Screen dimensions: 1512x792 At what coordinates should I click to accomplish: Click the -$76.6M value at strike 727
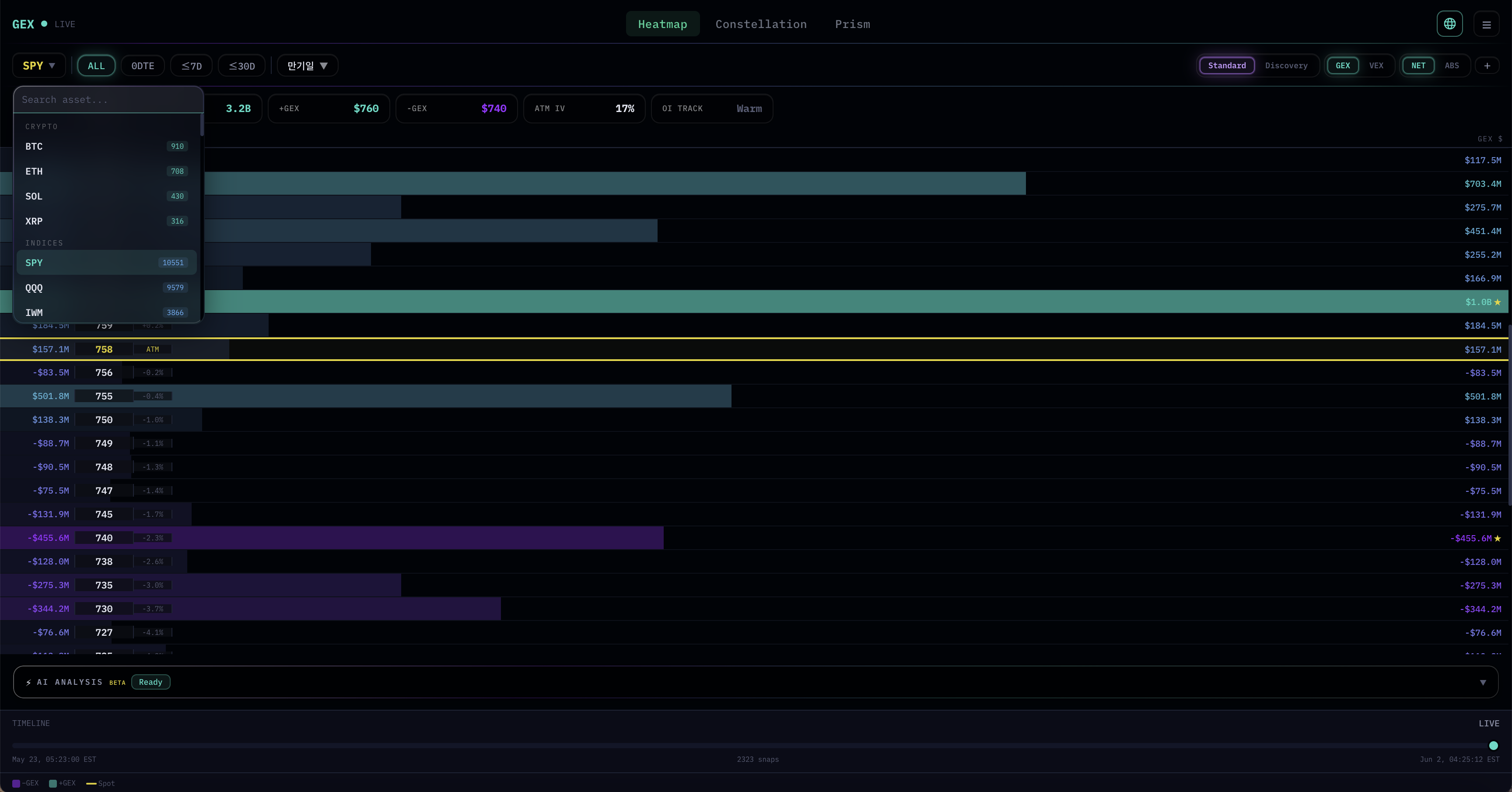click(x=50, y=632)
